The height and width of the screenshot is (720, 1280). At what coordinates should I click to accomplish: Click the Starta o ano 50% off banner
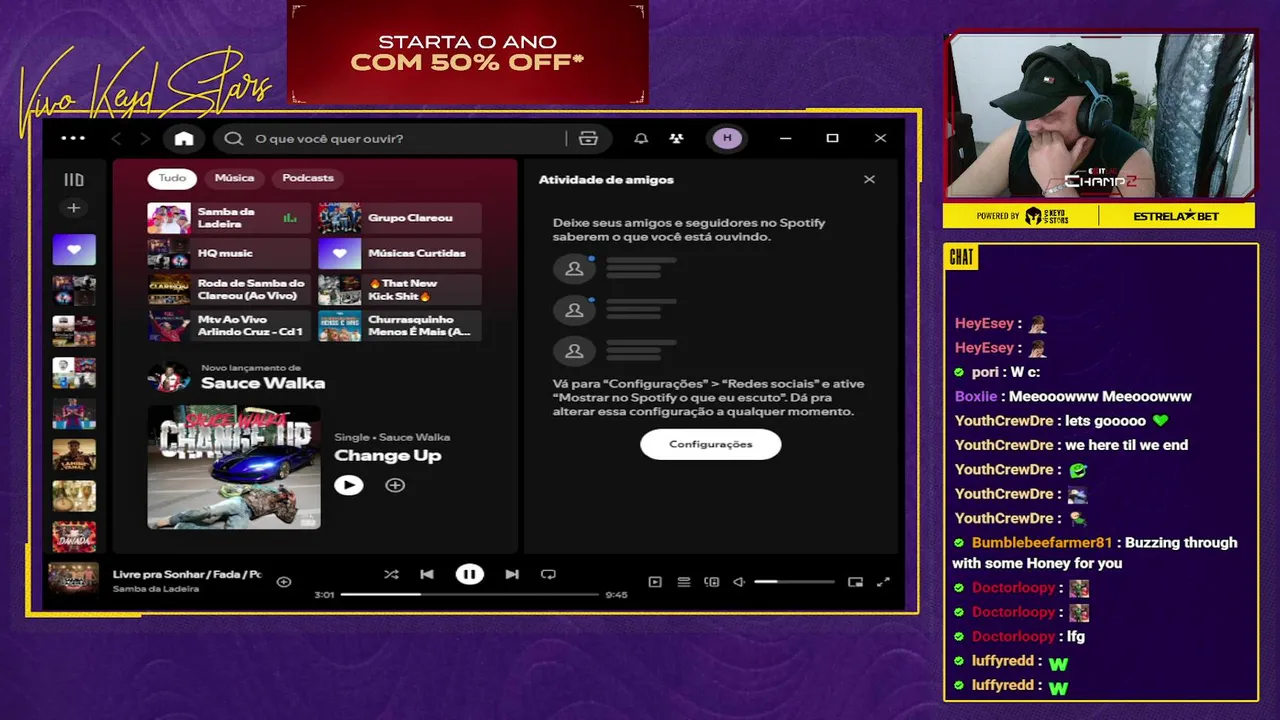coord(468,53)
